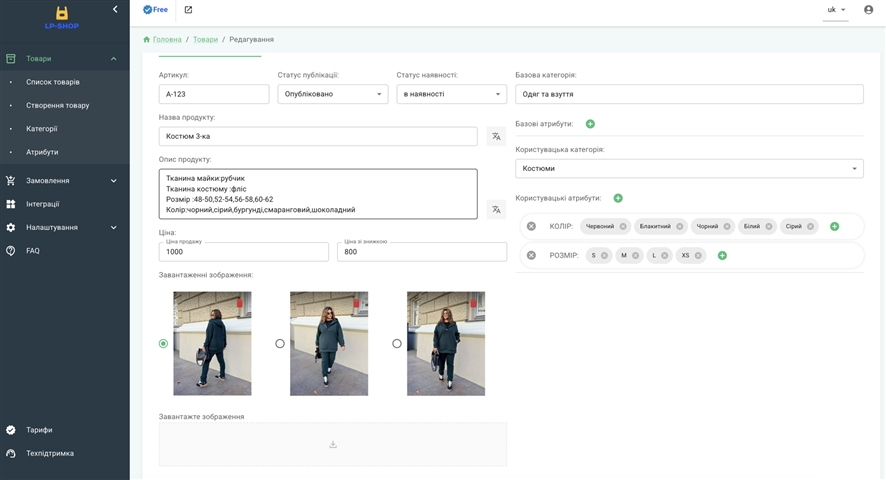This screenshot has height=480, width=886.
Task: Select the second image radio button
Action: (280, 344)
